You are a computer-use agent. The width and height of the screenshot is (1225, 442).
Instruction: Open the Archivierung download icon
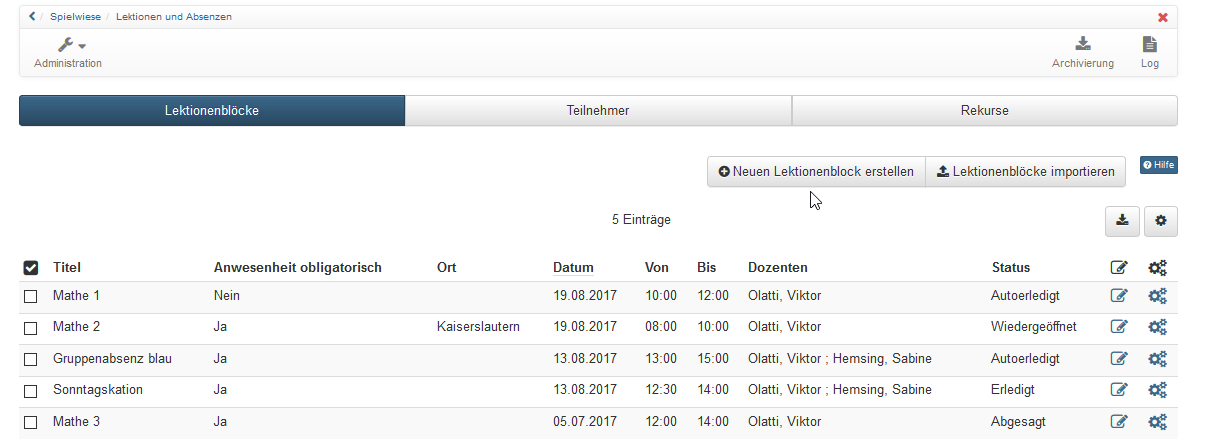coord(1082,44)
